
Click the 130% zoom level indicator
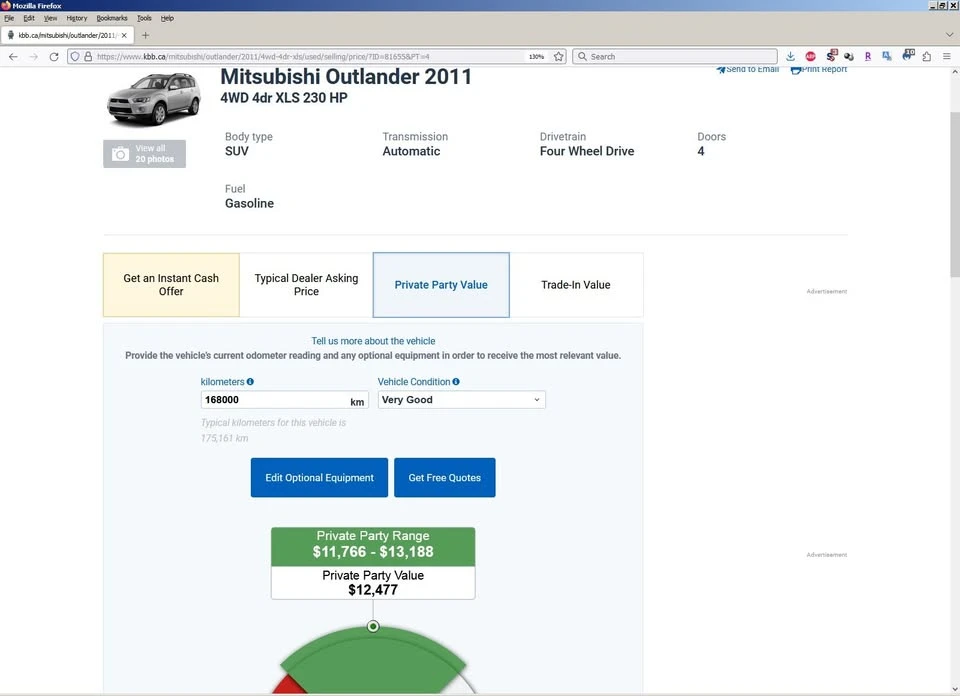click(x=536, y=56)
